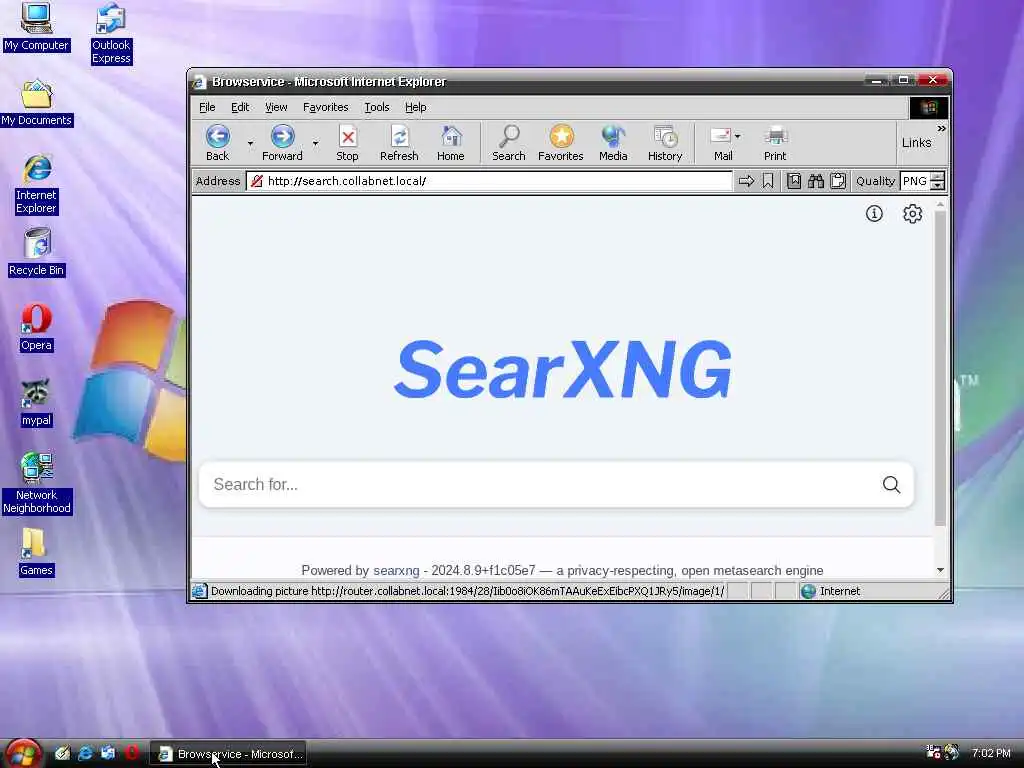Open the Favorites toolbar pane
The image size is (1024, 768).
(x=560, y=143)
